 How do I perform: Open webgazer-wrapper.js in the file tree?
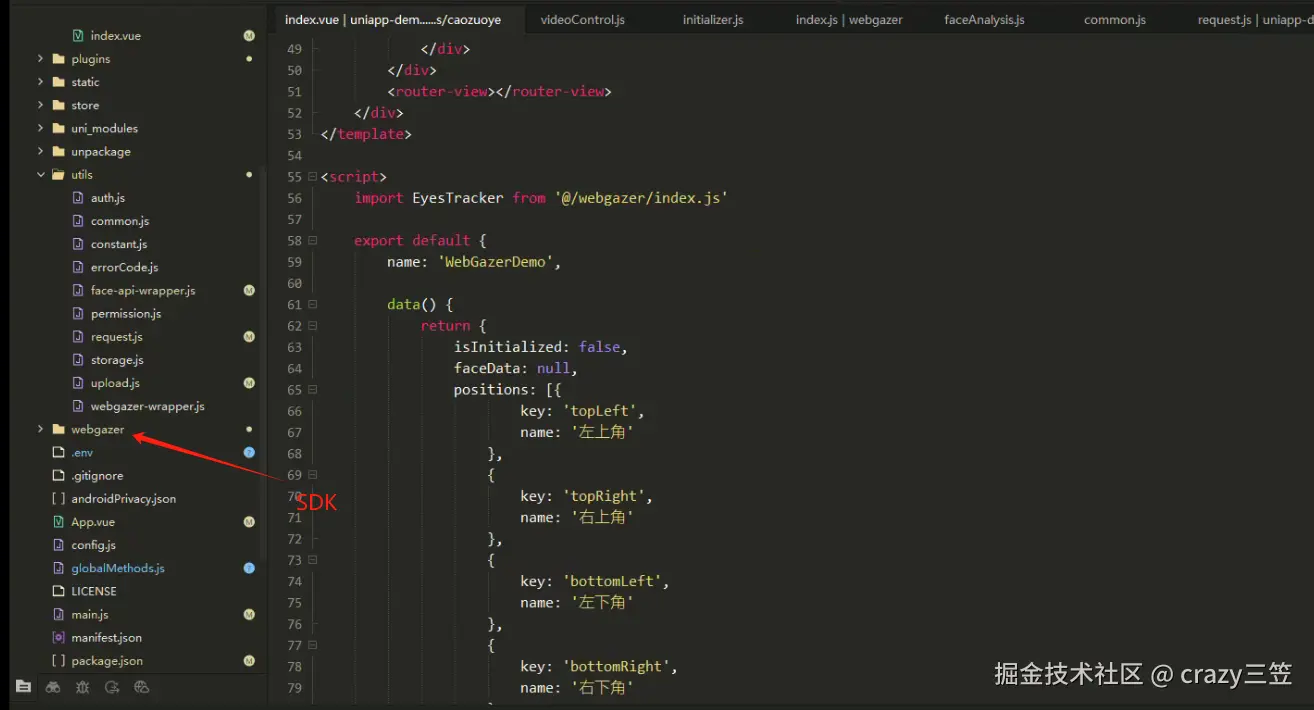tap(147, 407)
